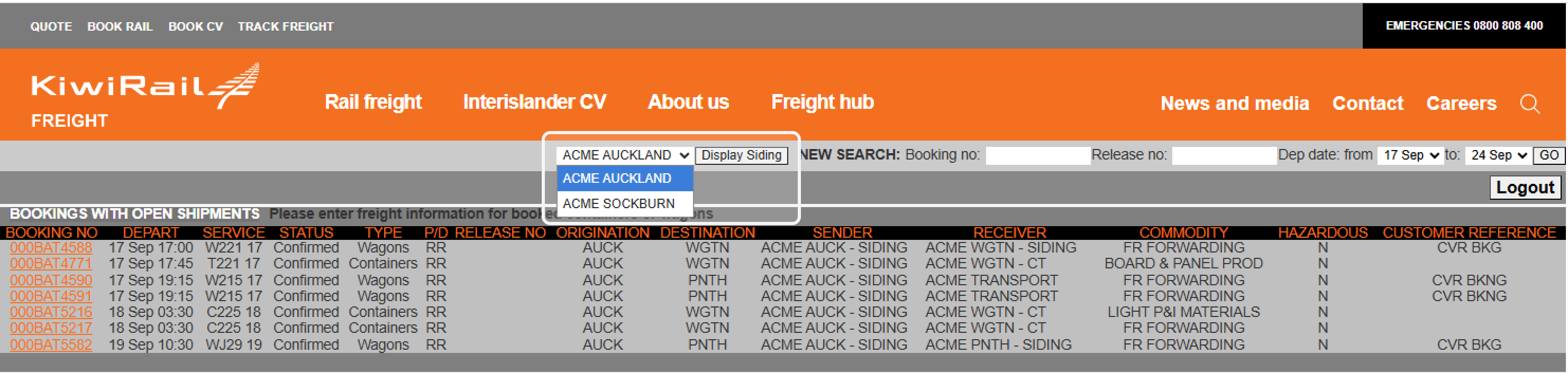
Task: Click the Booking no input field
Action: click(x=1037, y=155)
